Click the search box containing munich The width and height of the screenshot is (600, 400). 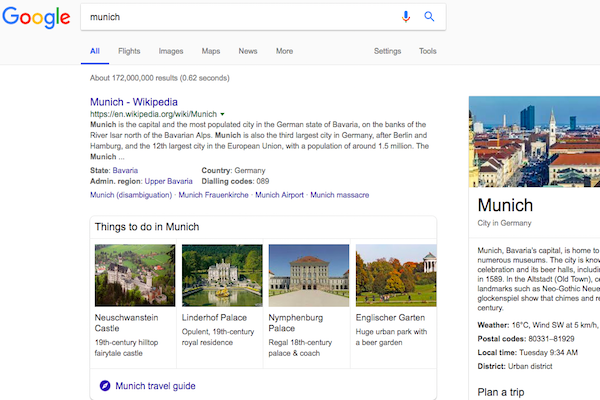pyautogui.click(x=263, y=17)
